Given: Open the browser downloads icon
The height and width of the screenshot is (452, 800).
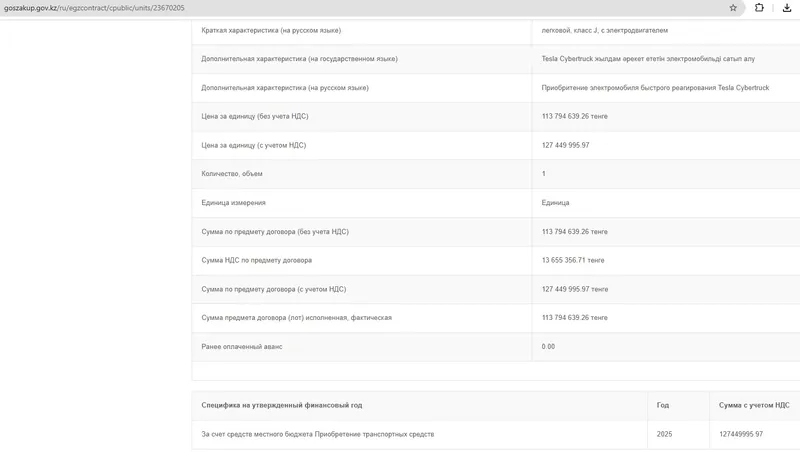Looking at the screenshot, I should point(787,8).
